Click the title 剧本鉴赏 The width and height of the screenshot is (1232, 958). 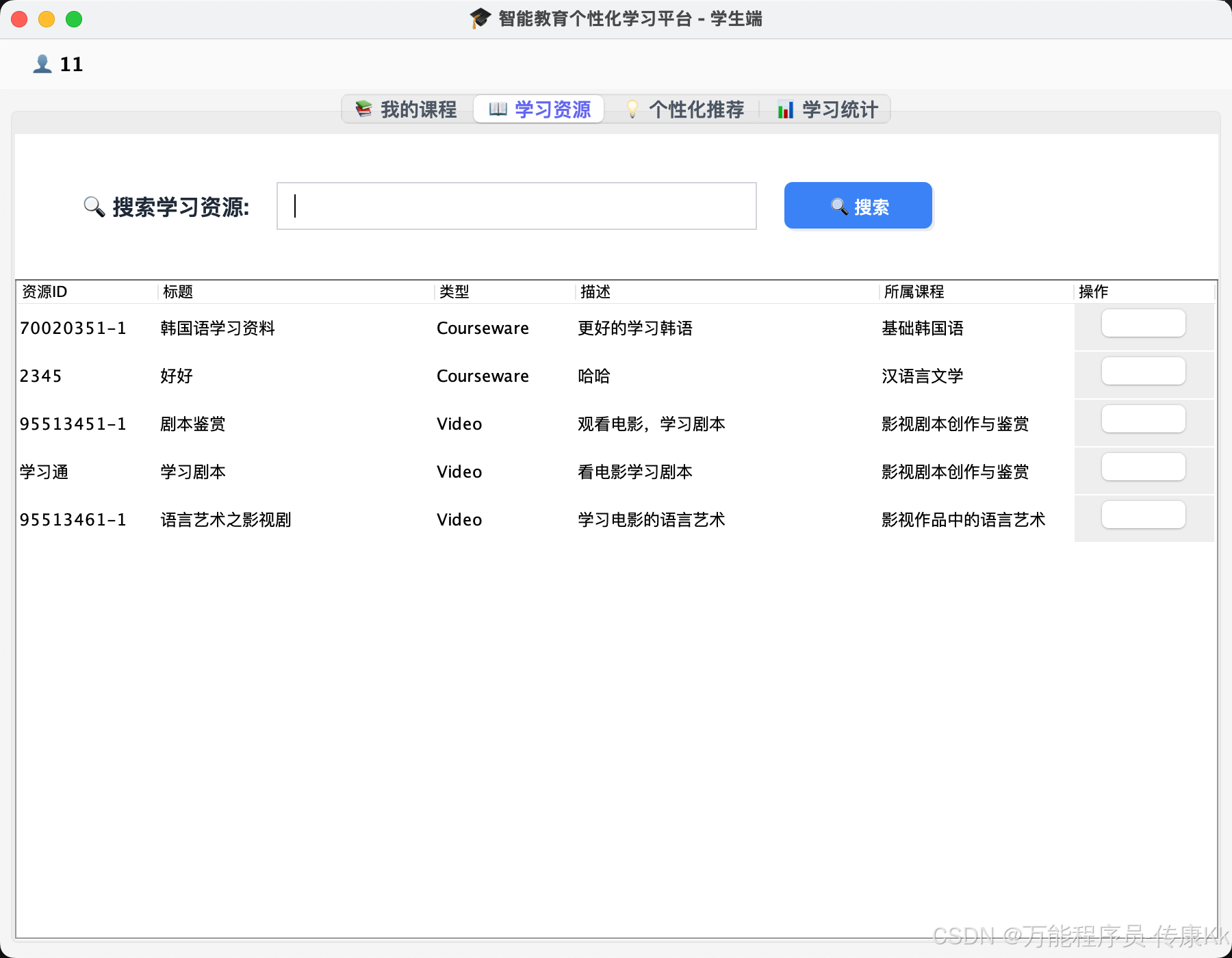[x=193, y=424]
